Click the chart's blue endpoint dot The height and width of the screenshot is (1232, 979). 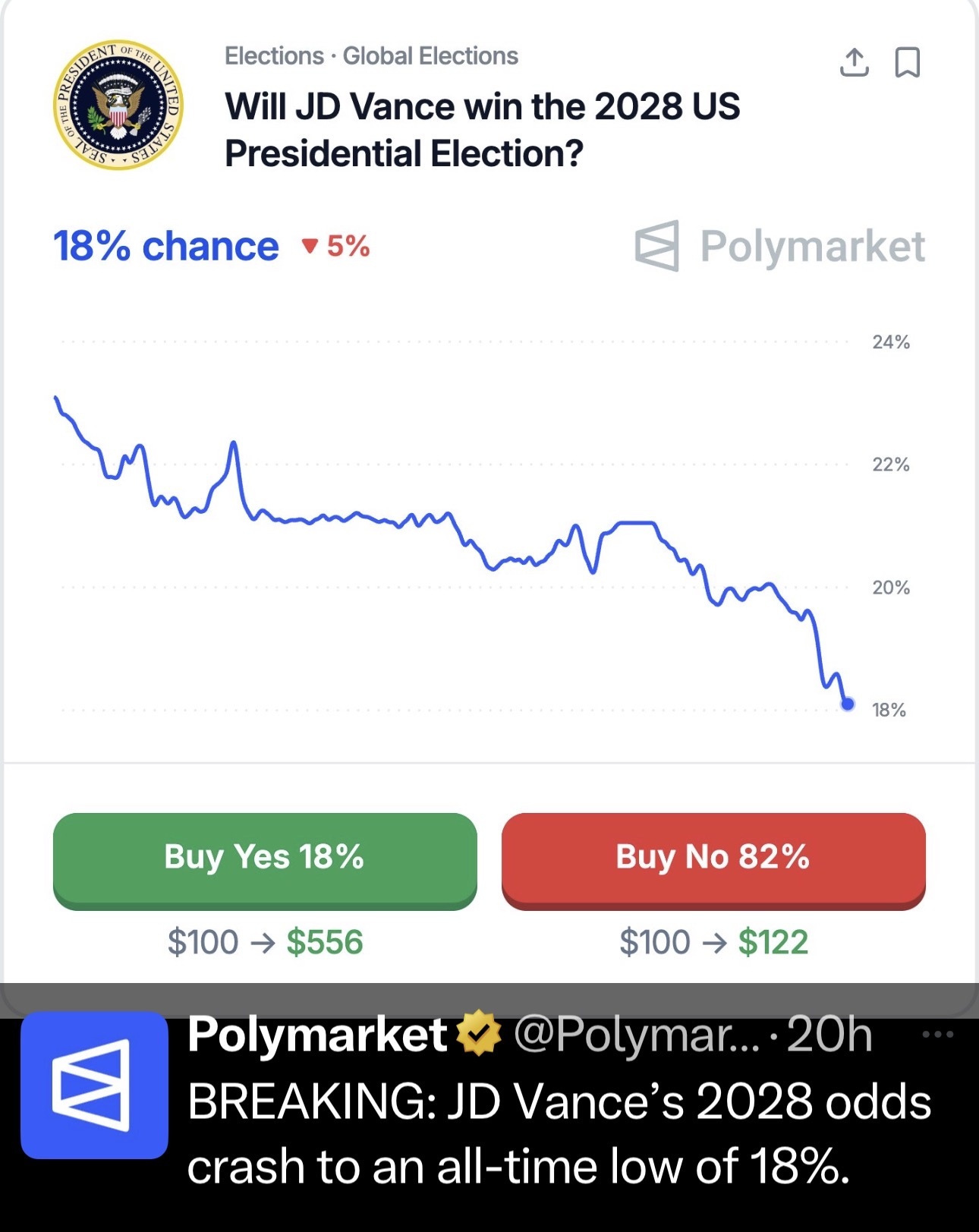848,704
